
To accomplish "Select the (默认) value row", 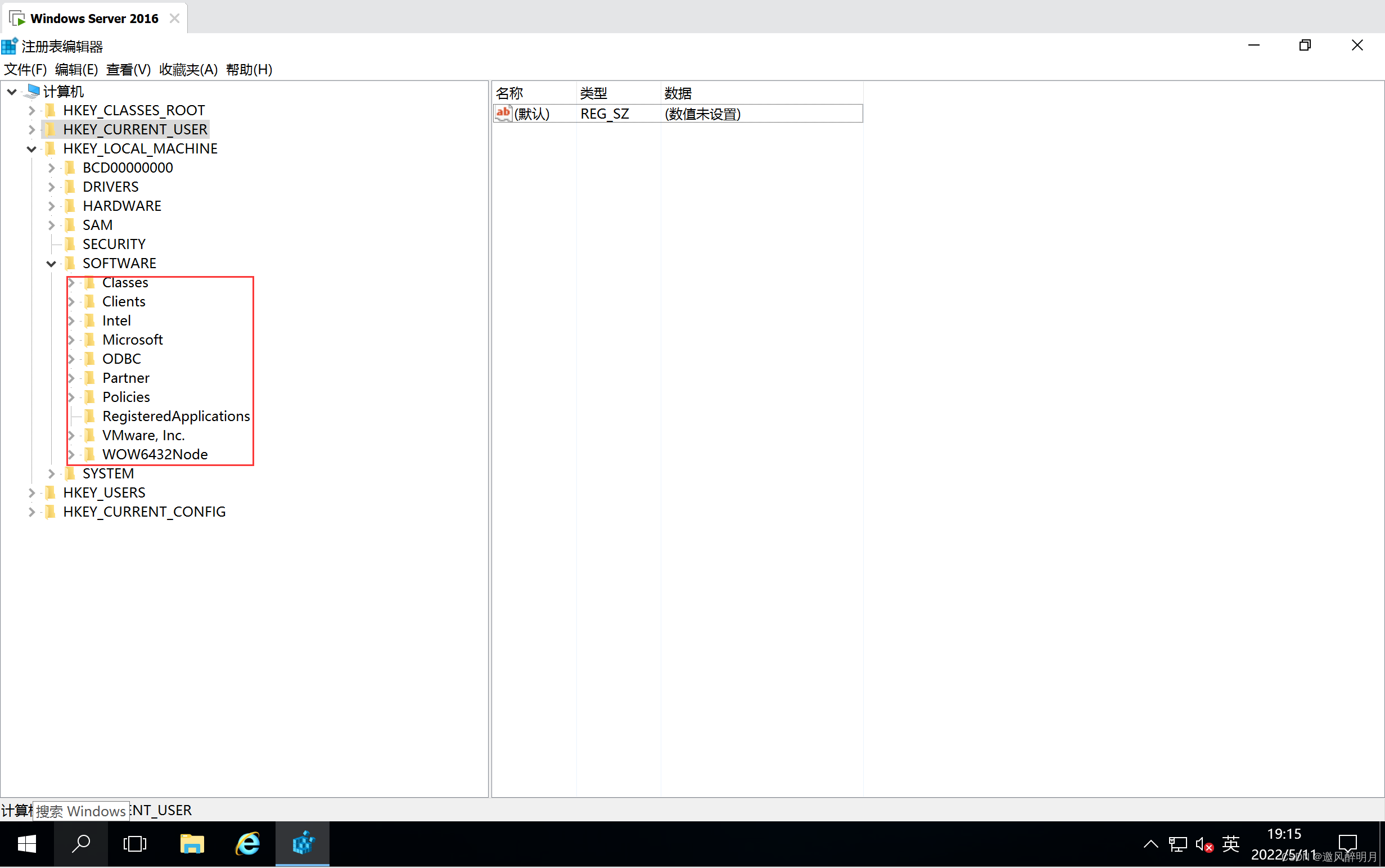I will pos(678,114).
